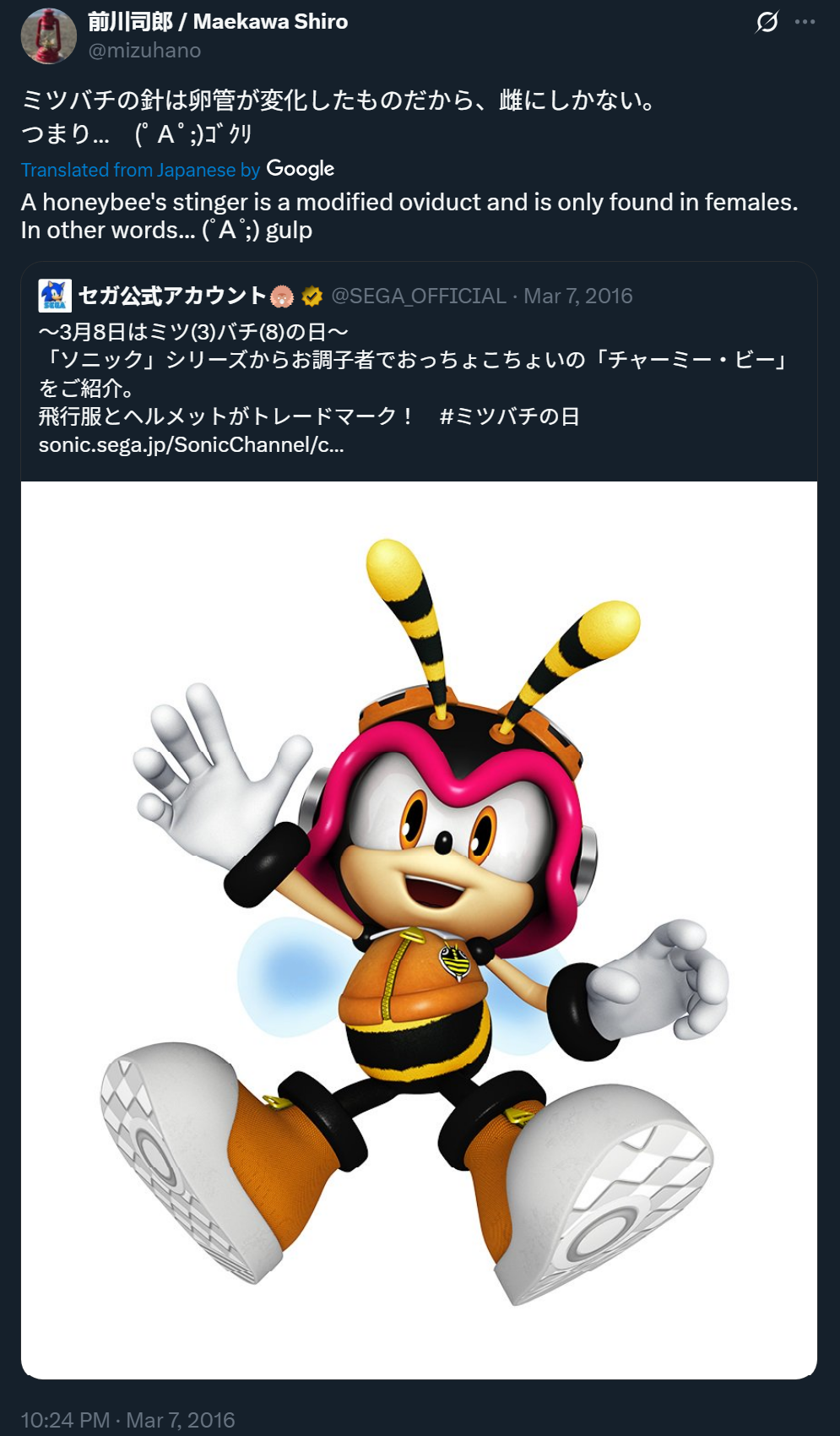Click the Mar 7, 2016 quoted tweet date

pos(578,296)
